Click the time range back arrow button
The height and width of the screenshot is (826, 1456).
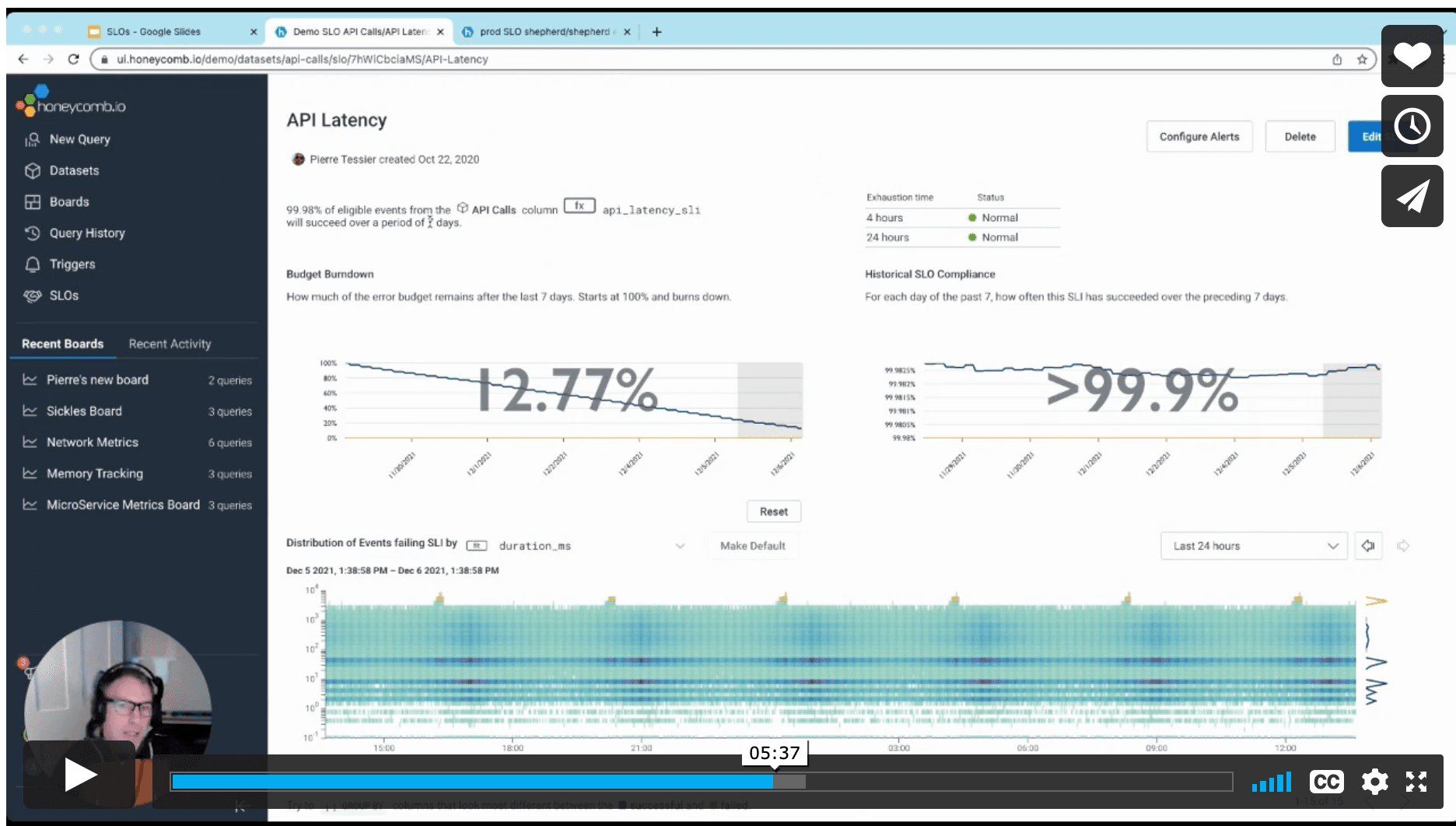(1368, 546)
